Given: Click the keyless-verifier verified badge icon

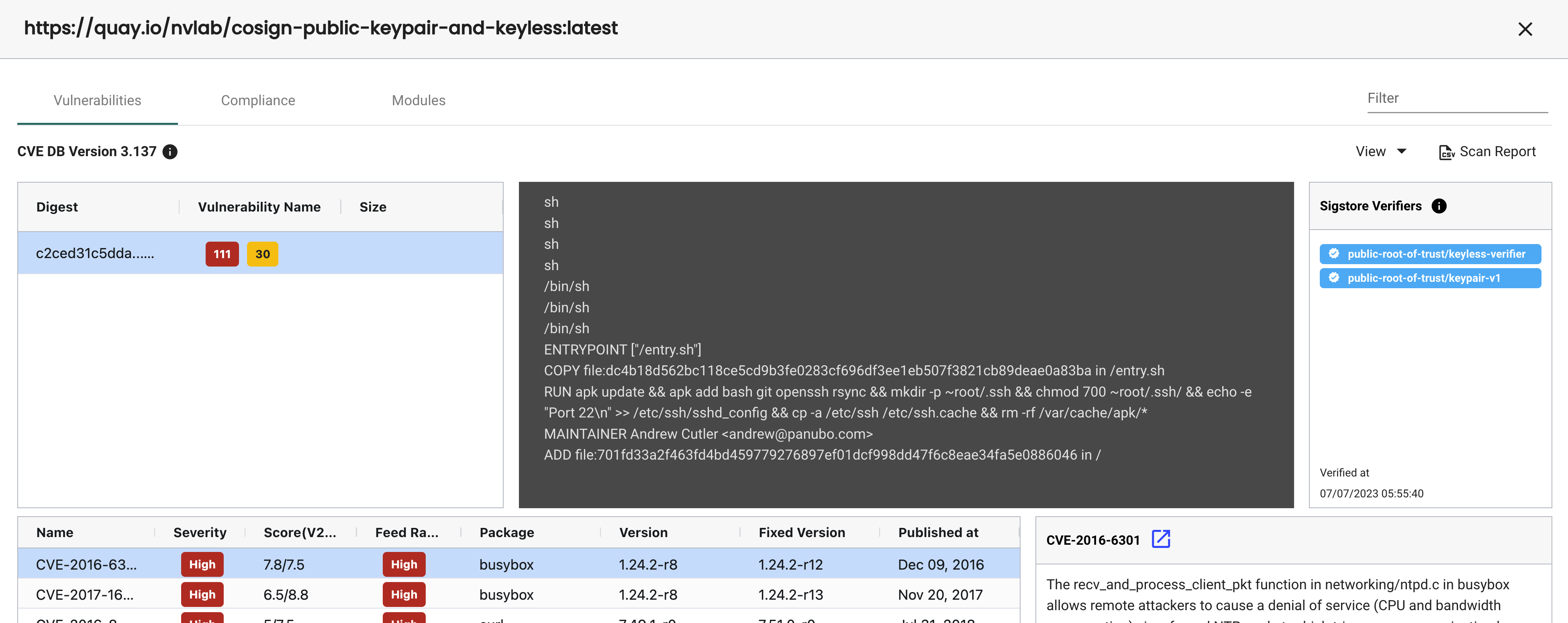Looking at the screenshot, I should (x=1334, y=254).
